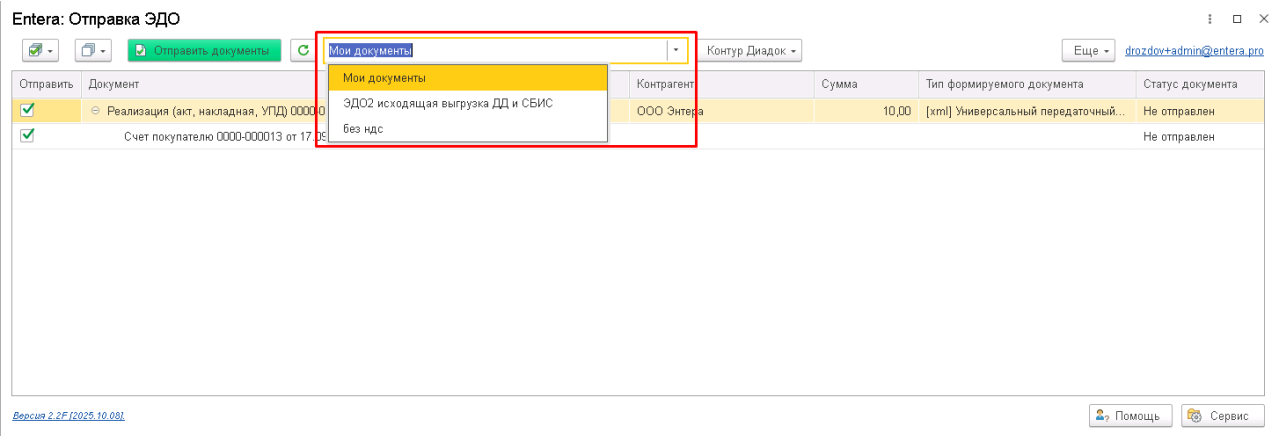Click the Отправить column header
Image resolution: width=1284 pixels, height=436 pixels.
(46, 84)
